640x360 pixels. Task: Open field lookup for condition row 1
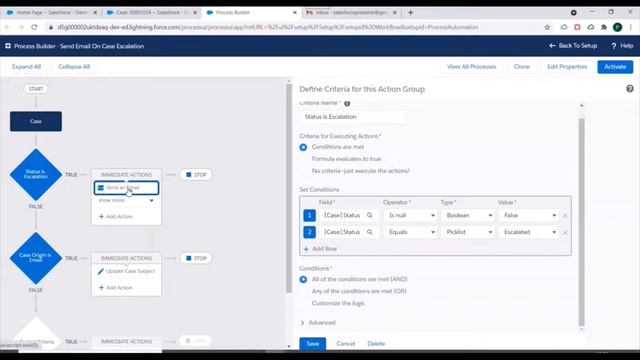point(369,215)
